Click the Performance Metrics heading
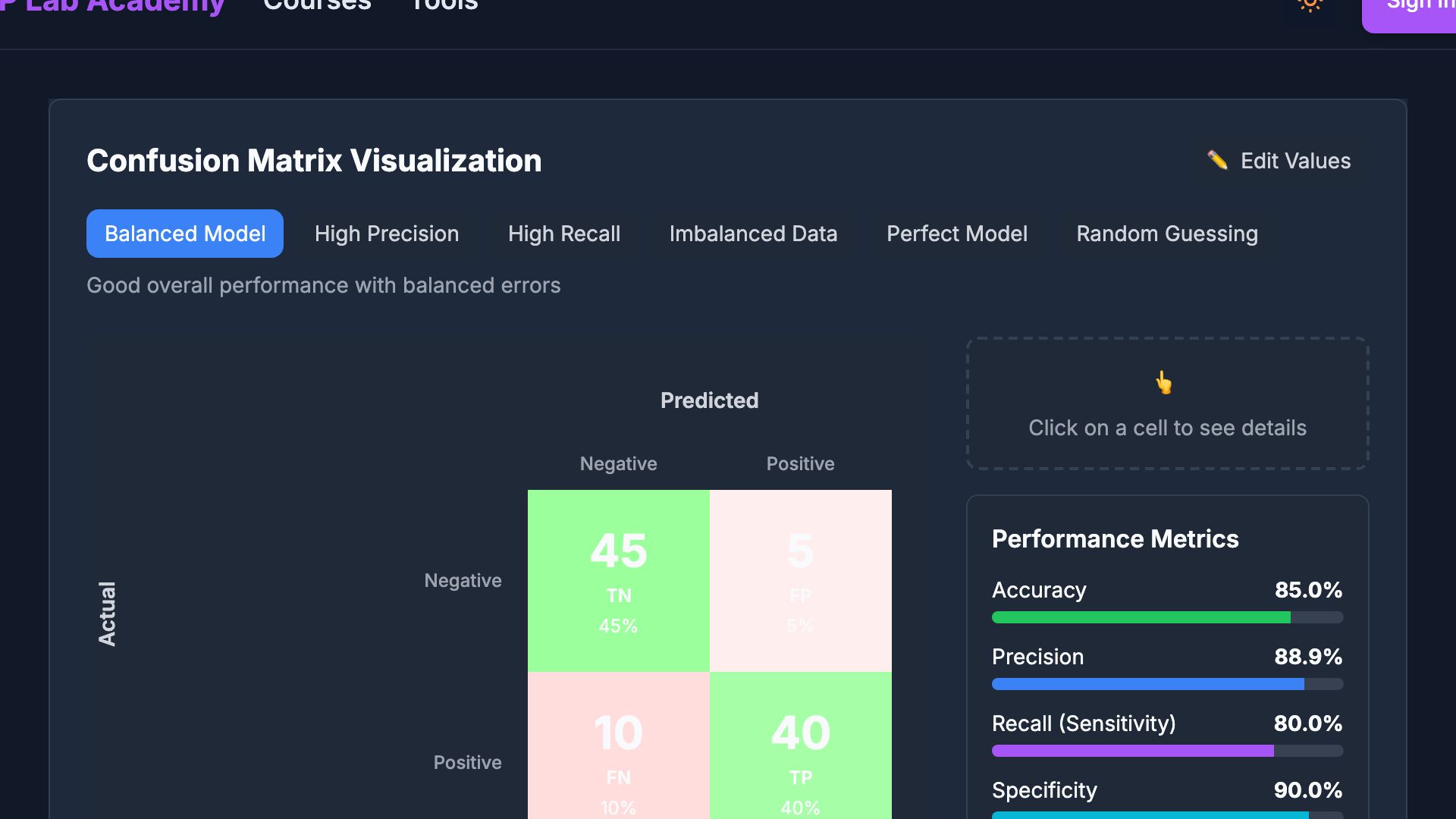 pos(1115,539)
